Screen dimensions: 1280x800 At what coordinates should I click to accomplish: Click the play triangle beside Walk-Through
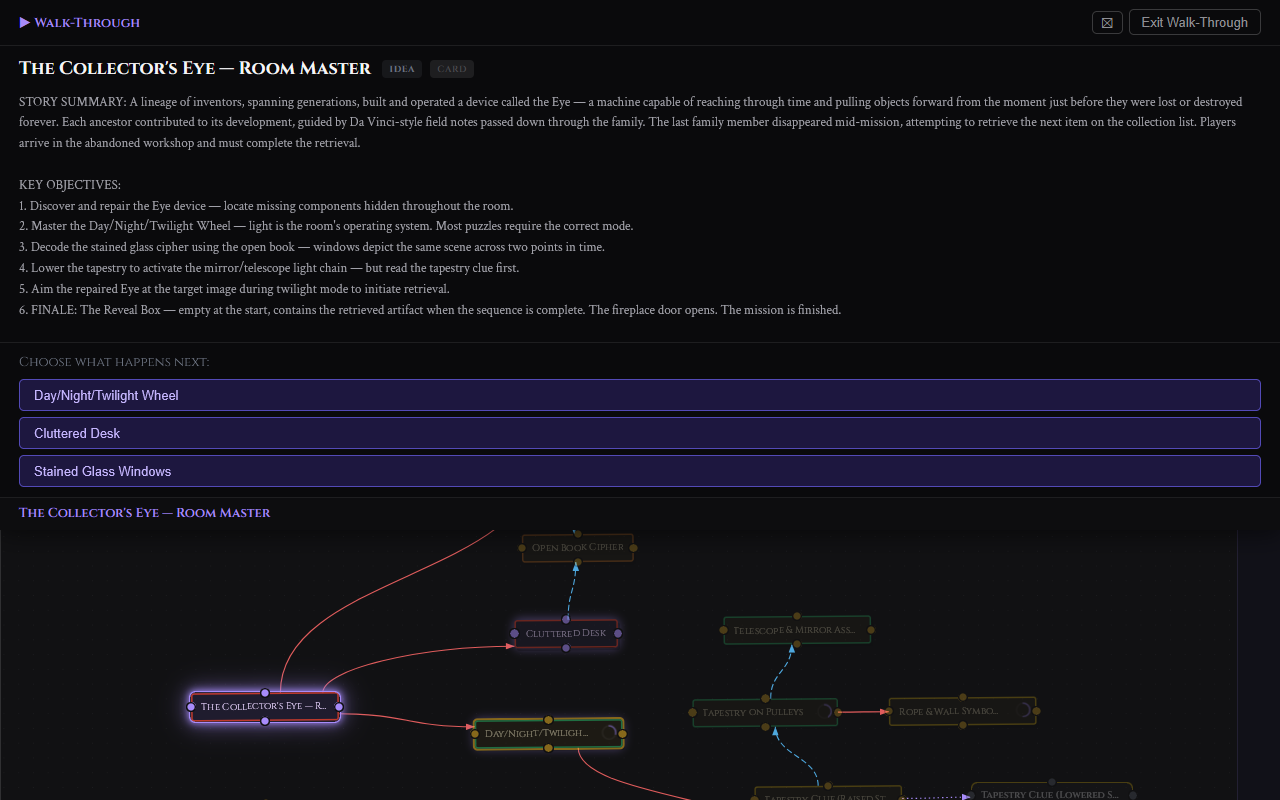(25, 22)
